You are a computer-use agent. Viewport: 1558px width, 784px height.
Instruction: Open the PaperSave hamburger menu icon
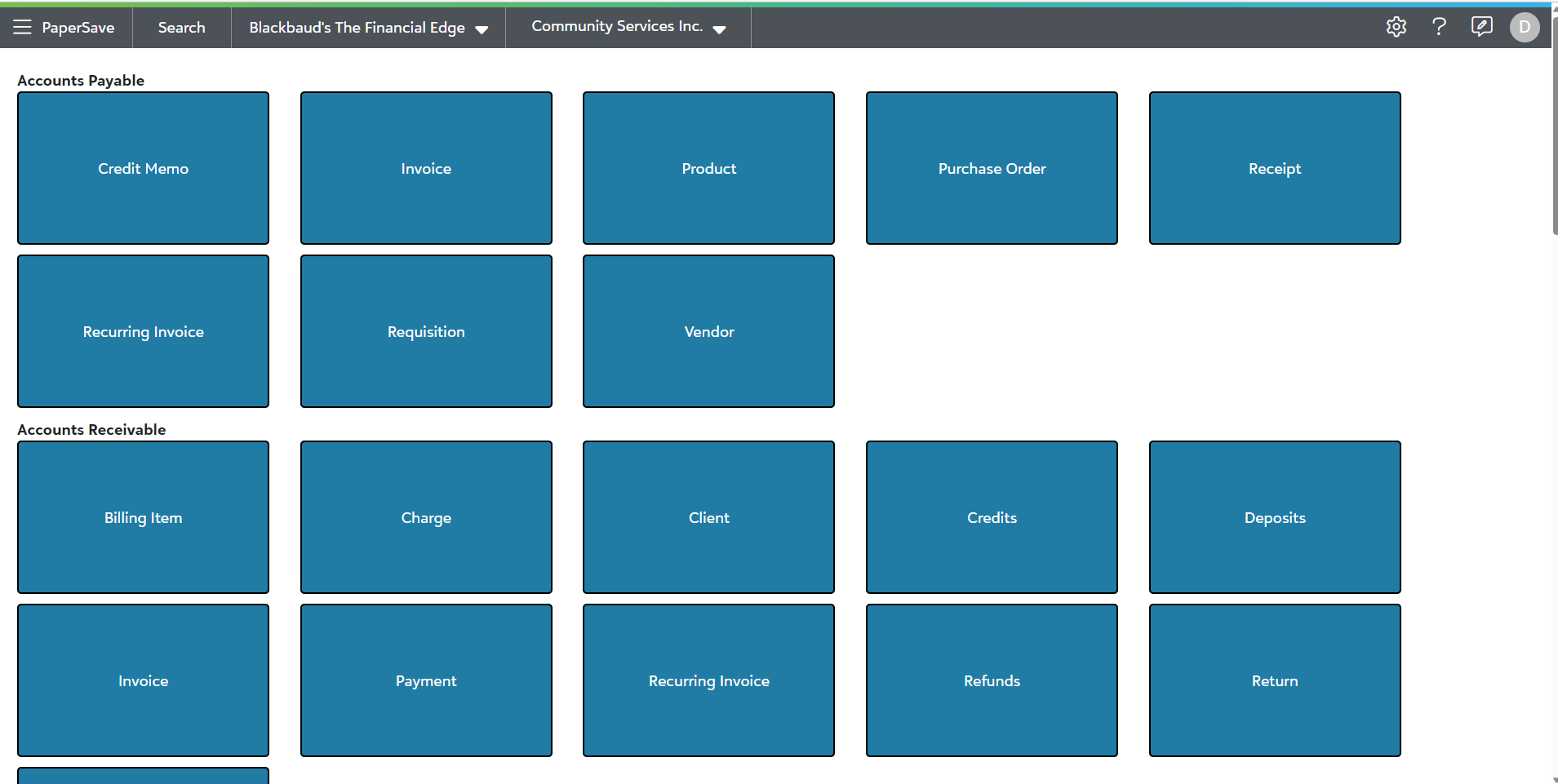coord(22,27)
